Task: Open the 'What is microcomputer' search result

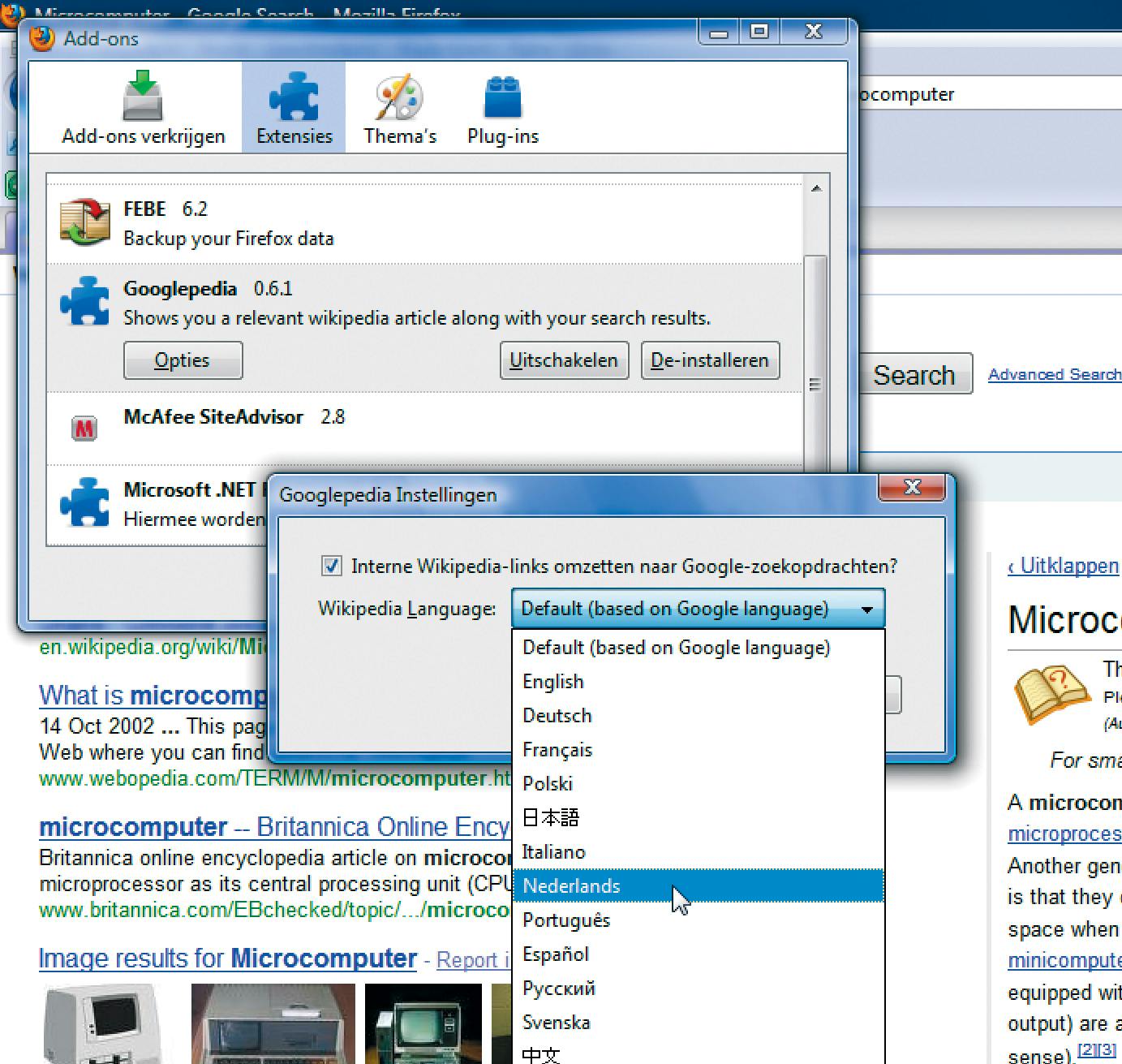Action: coord(153,696)
